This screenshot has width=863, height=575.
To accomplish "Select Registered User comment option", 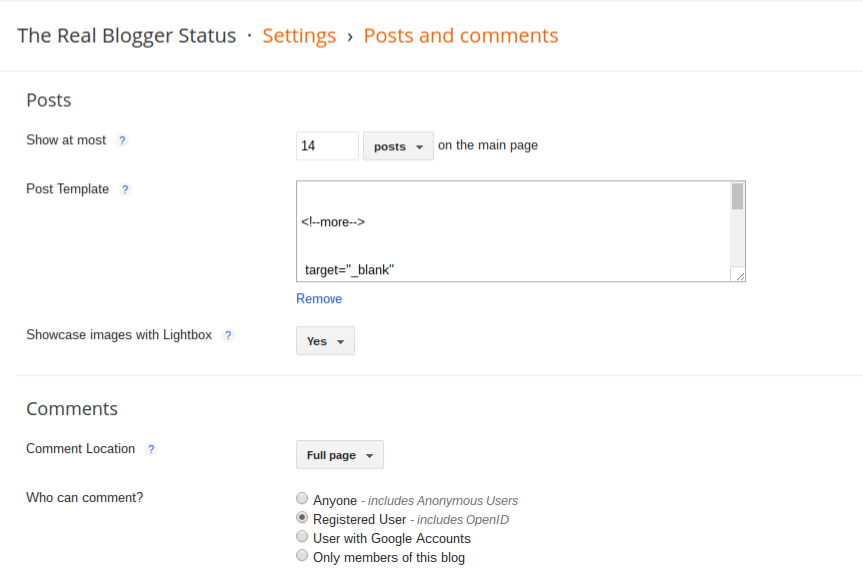I will pos(302,518).
